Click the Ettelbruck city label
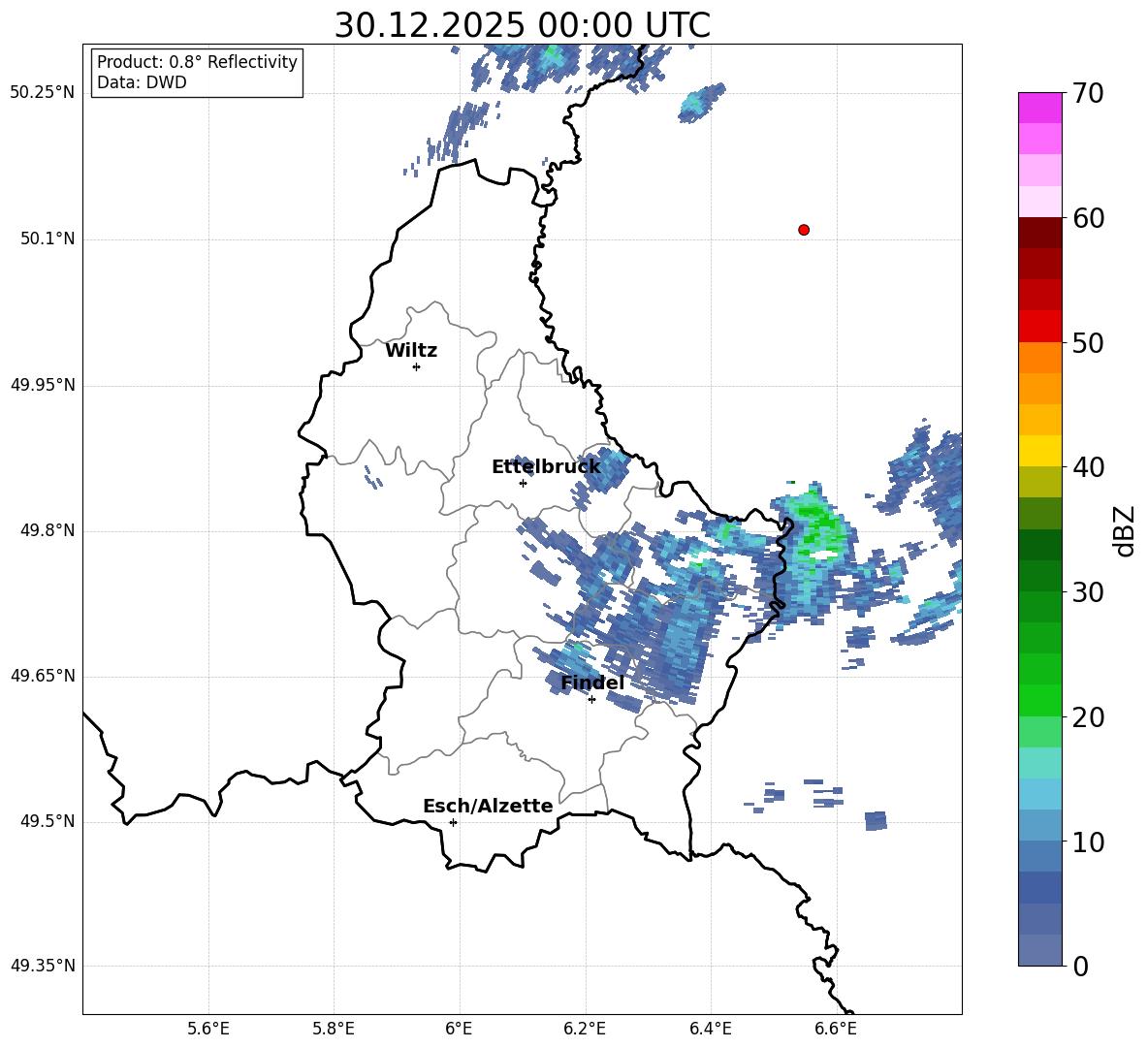Screen dimensions: 1148x1048 tap(546, 467)
